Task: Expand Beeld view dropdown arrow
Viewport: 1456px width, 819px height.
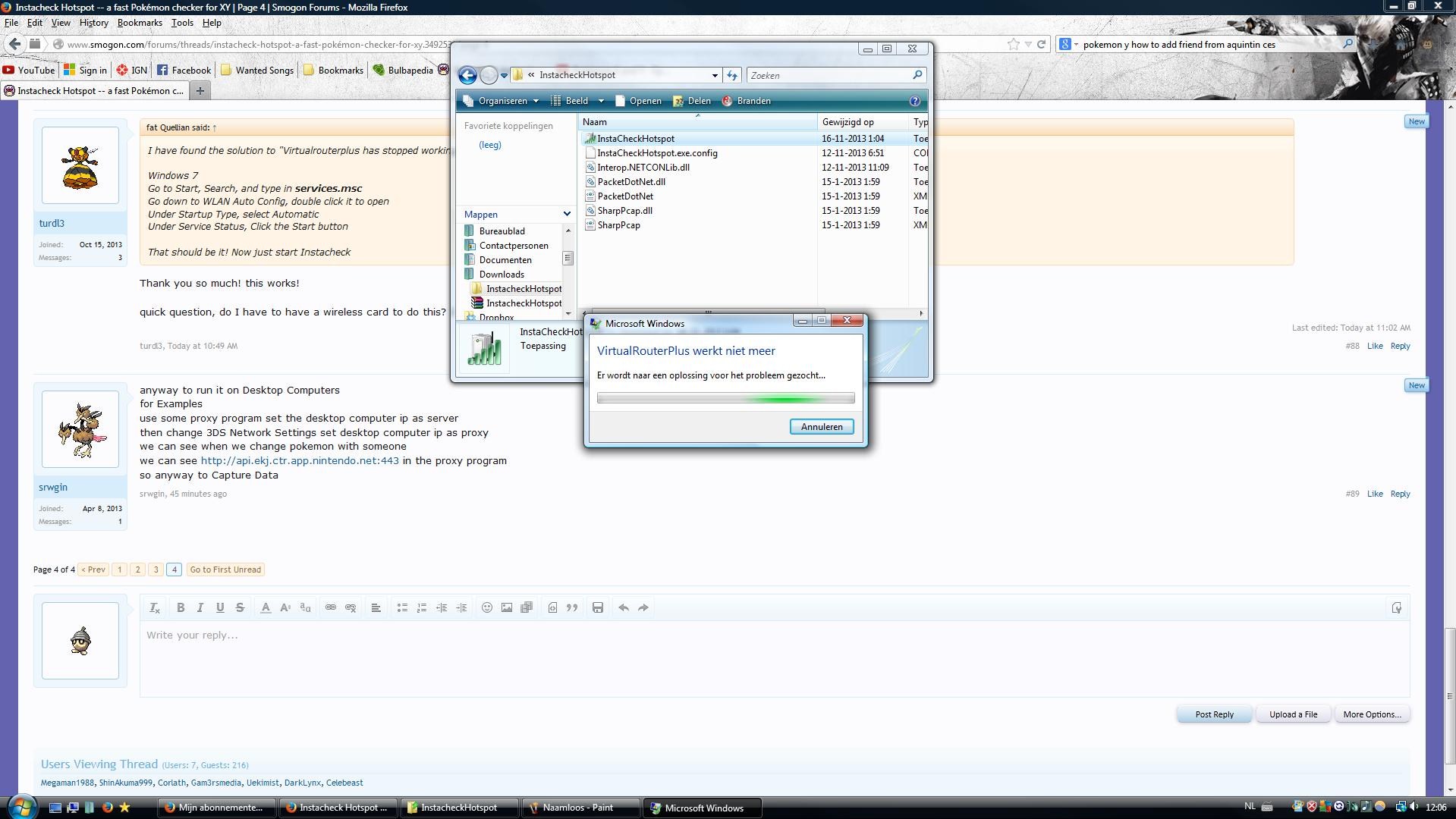Action: tap(601, 101)
